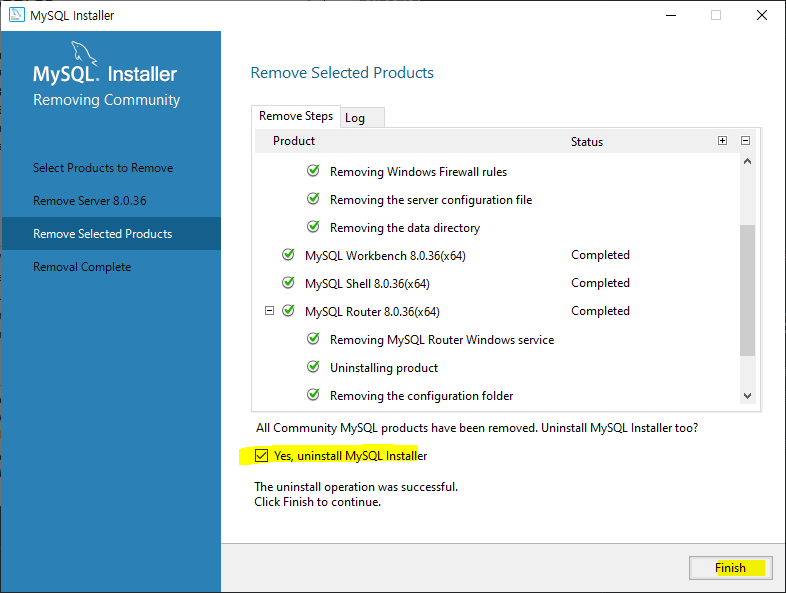Click the Product column header

(294, 141)
